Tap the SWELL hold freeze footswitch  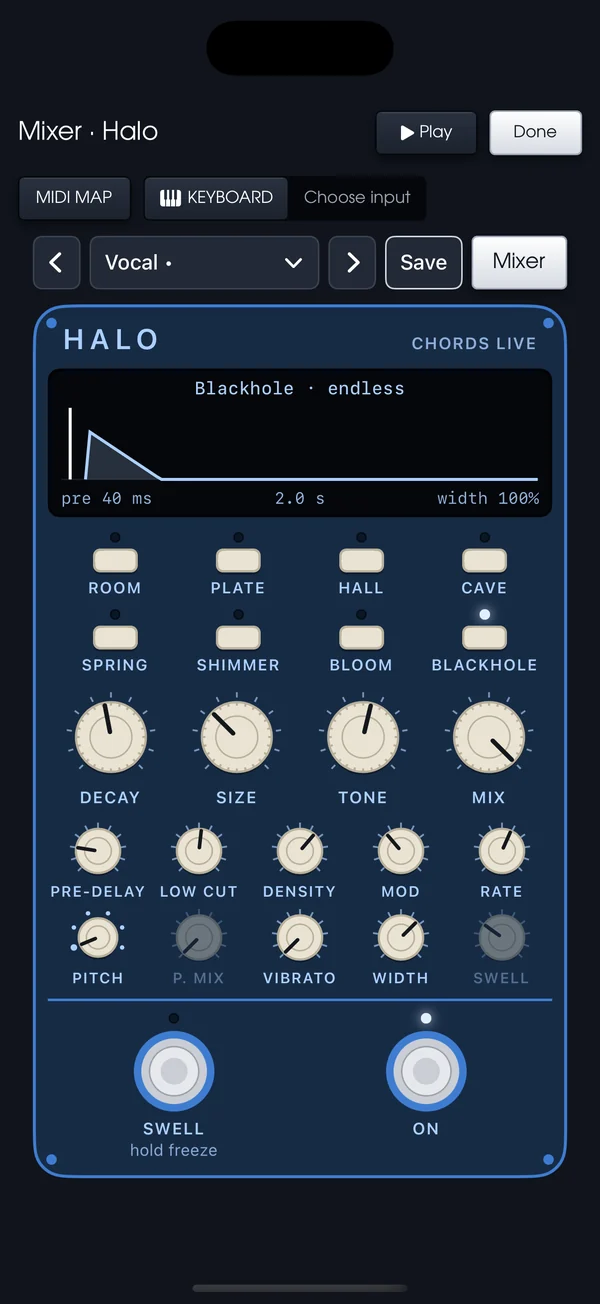(174, 1071)
